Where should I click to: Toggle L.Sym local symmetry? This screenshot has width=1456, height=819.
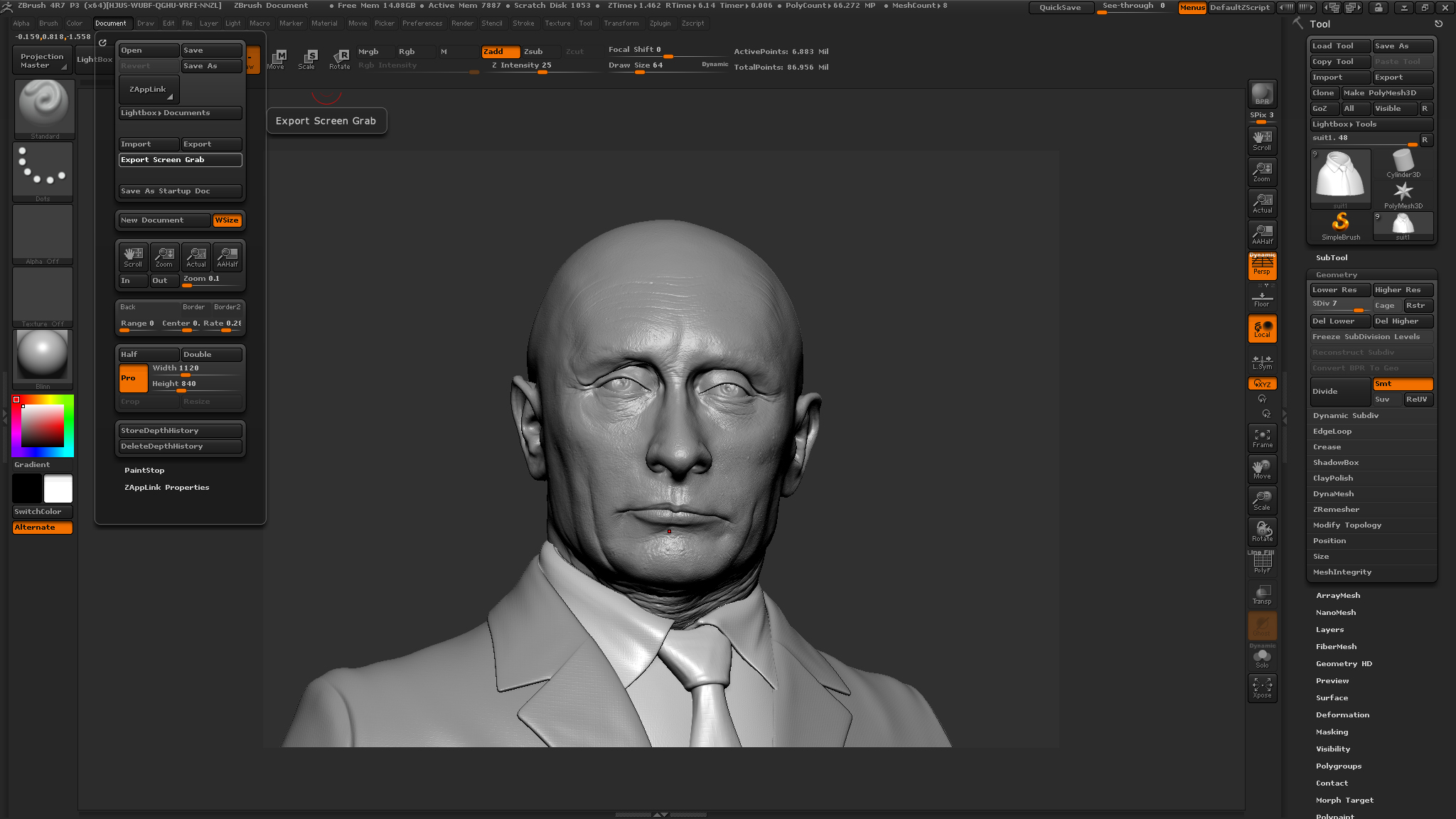pos(1262,363)
